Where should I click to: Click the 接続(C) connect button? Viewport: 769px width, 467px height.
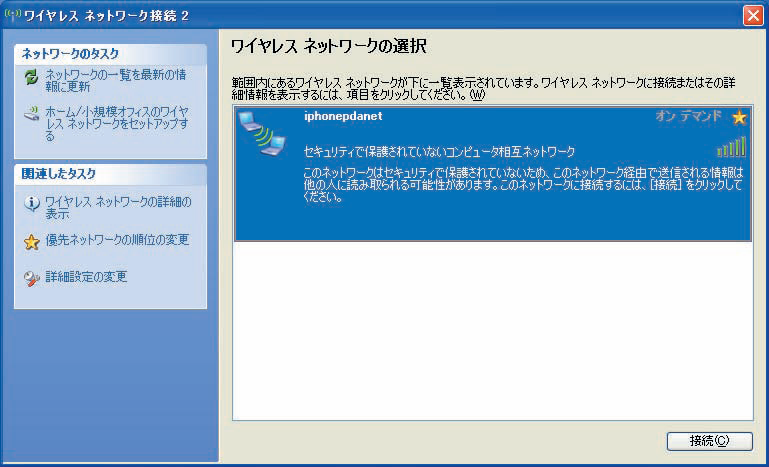tap(709, 441)
